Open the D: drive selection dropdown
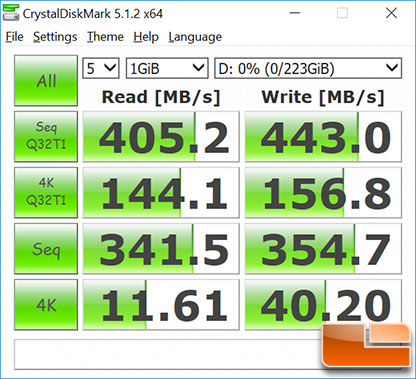 tap(308, 68)
